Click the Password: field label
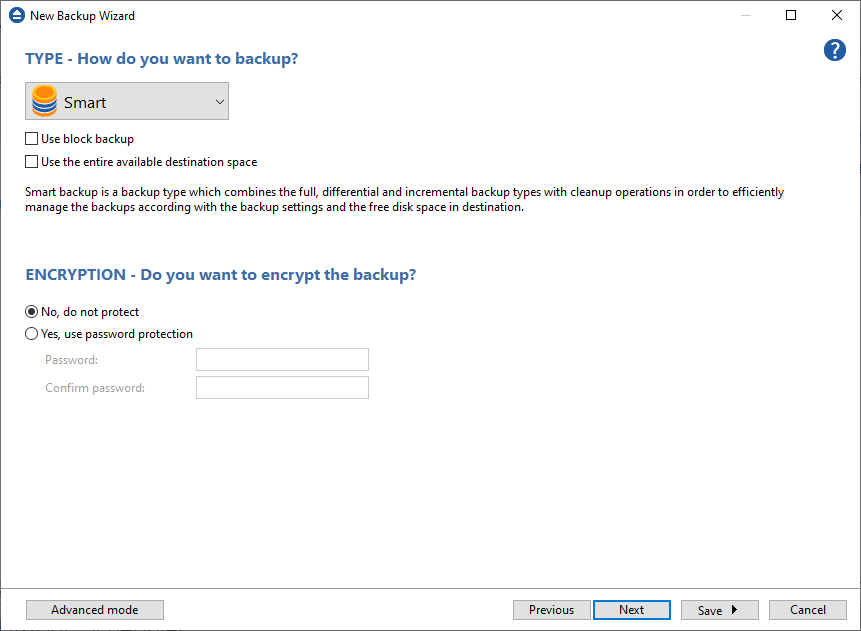861x631 pixels. (x=71, y=360)
